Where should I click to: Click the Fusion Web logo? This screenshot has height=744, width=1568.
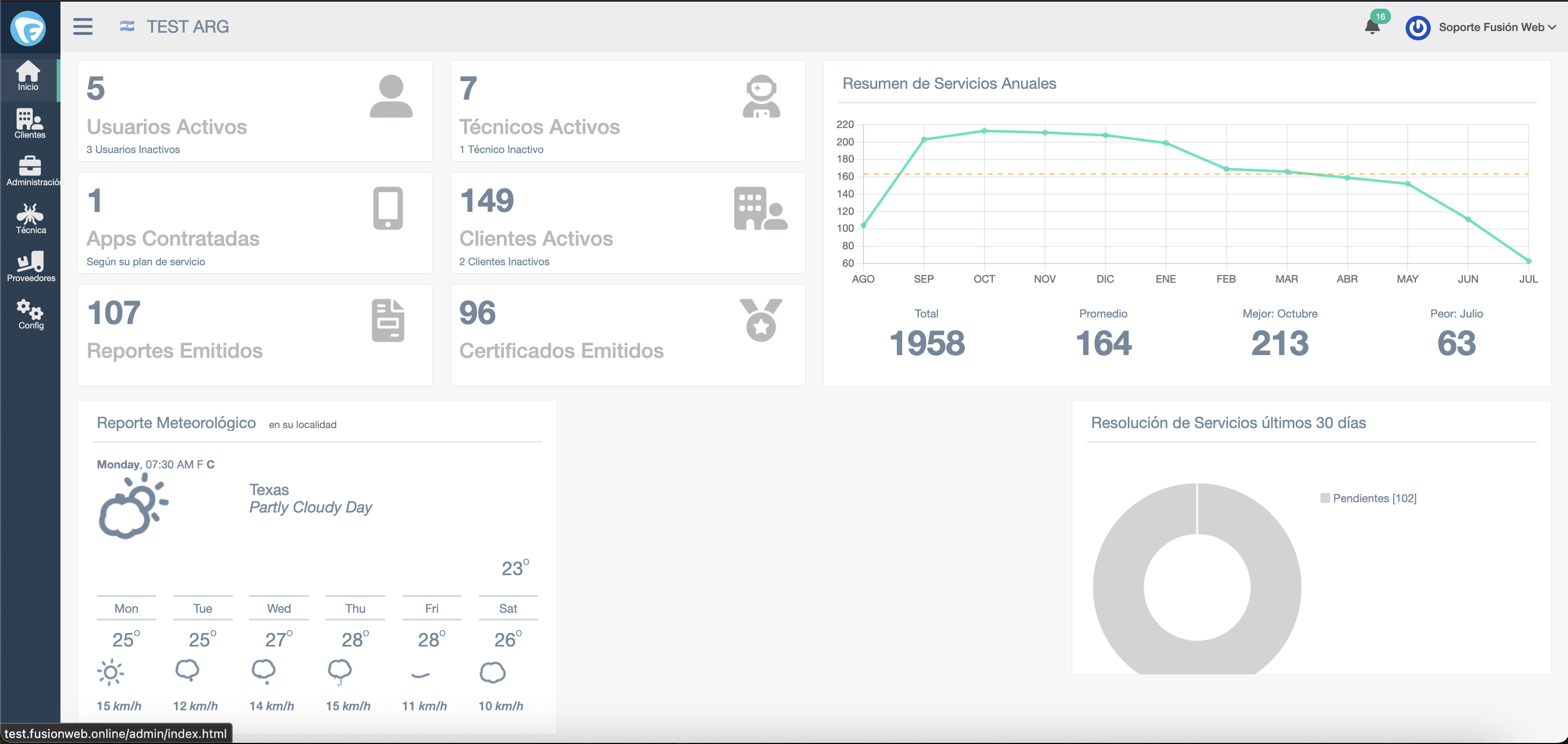tap(28, 28)
